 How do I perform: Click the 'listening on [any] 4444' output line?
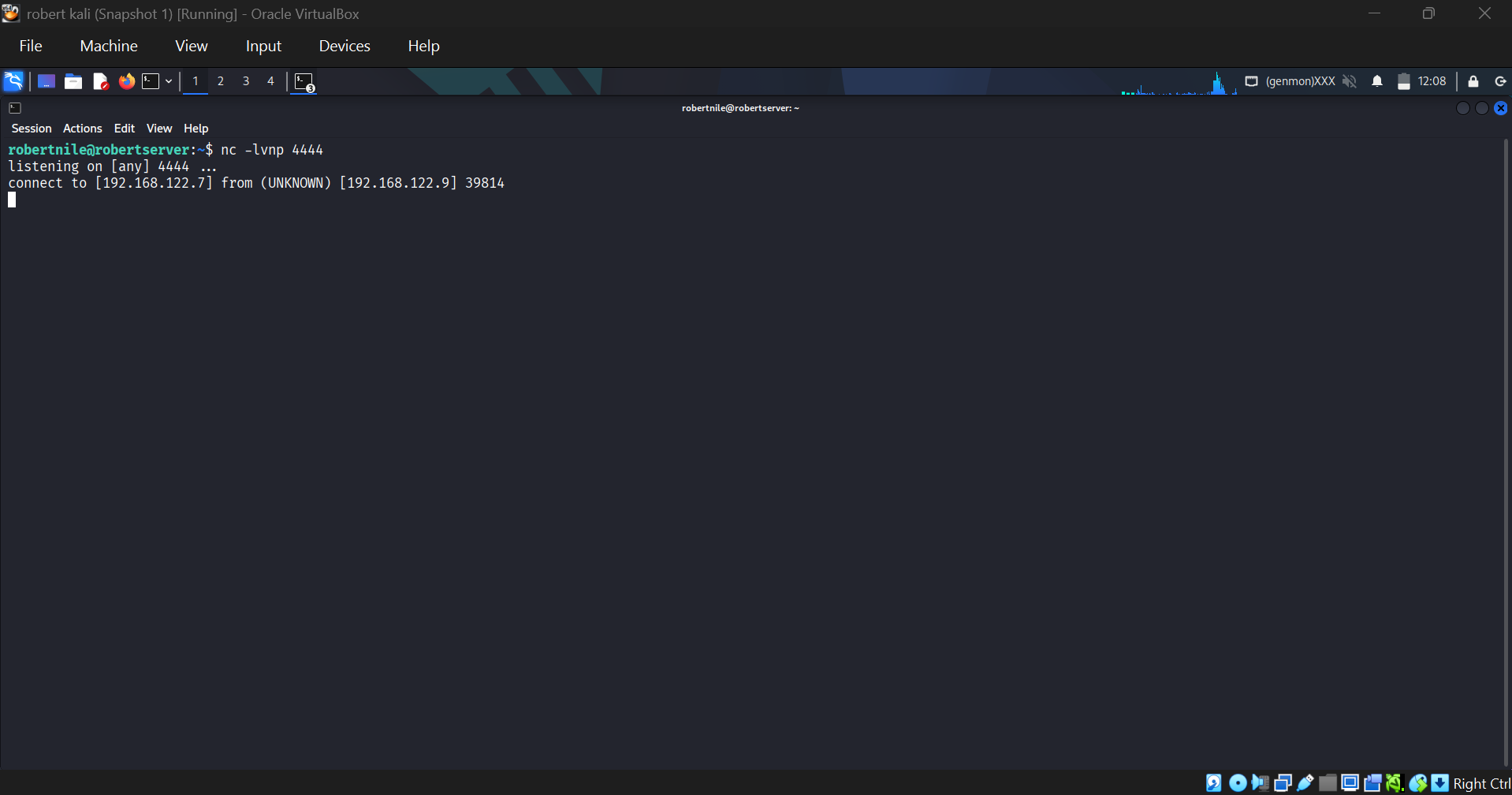click(x=112, y=166)
